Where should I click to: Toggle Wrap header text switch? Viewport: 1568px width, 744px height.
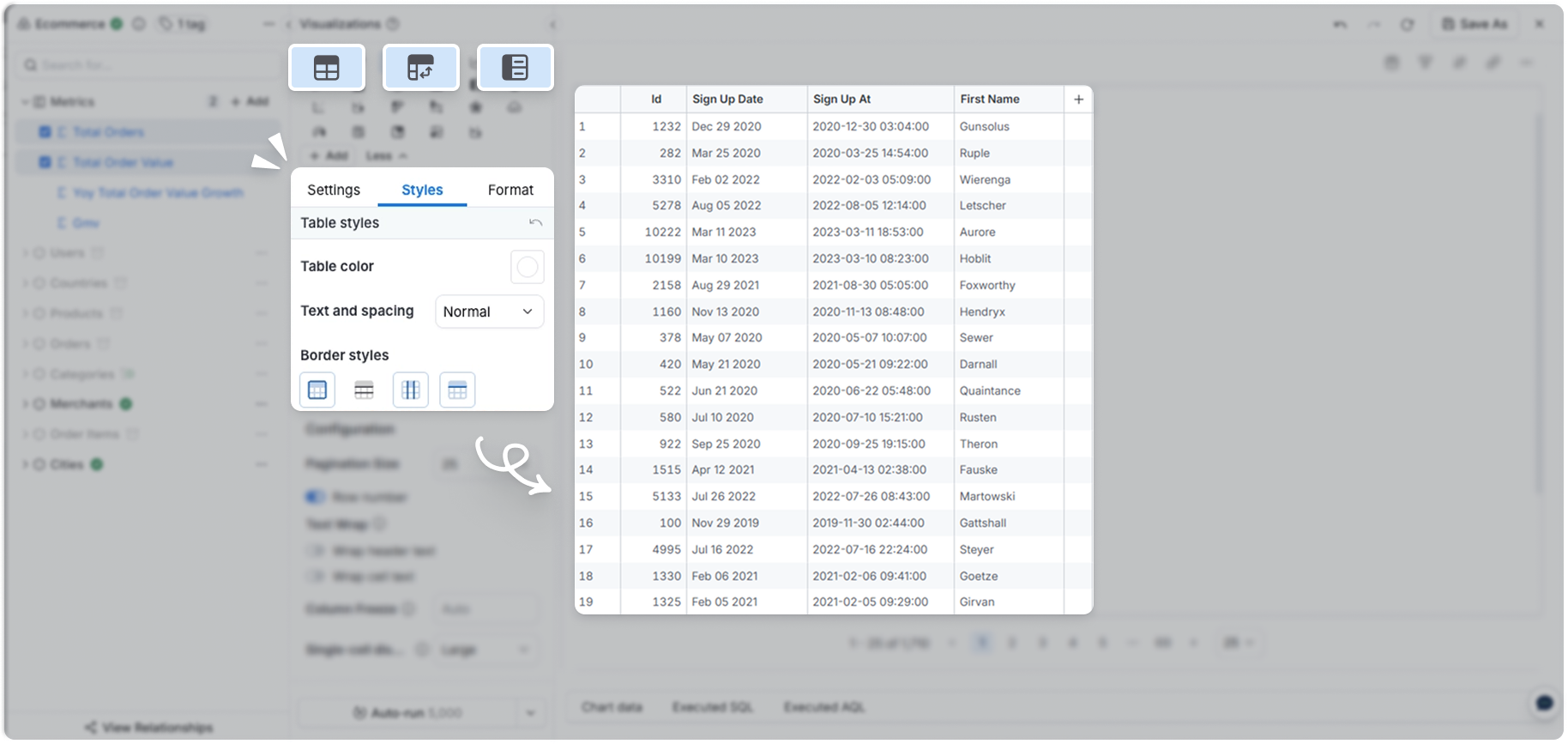pyautogui.click(x=315, y=551)
